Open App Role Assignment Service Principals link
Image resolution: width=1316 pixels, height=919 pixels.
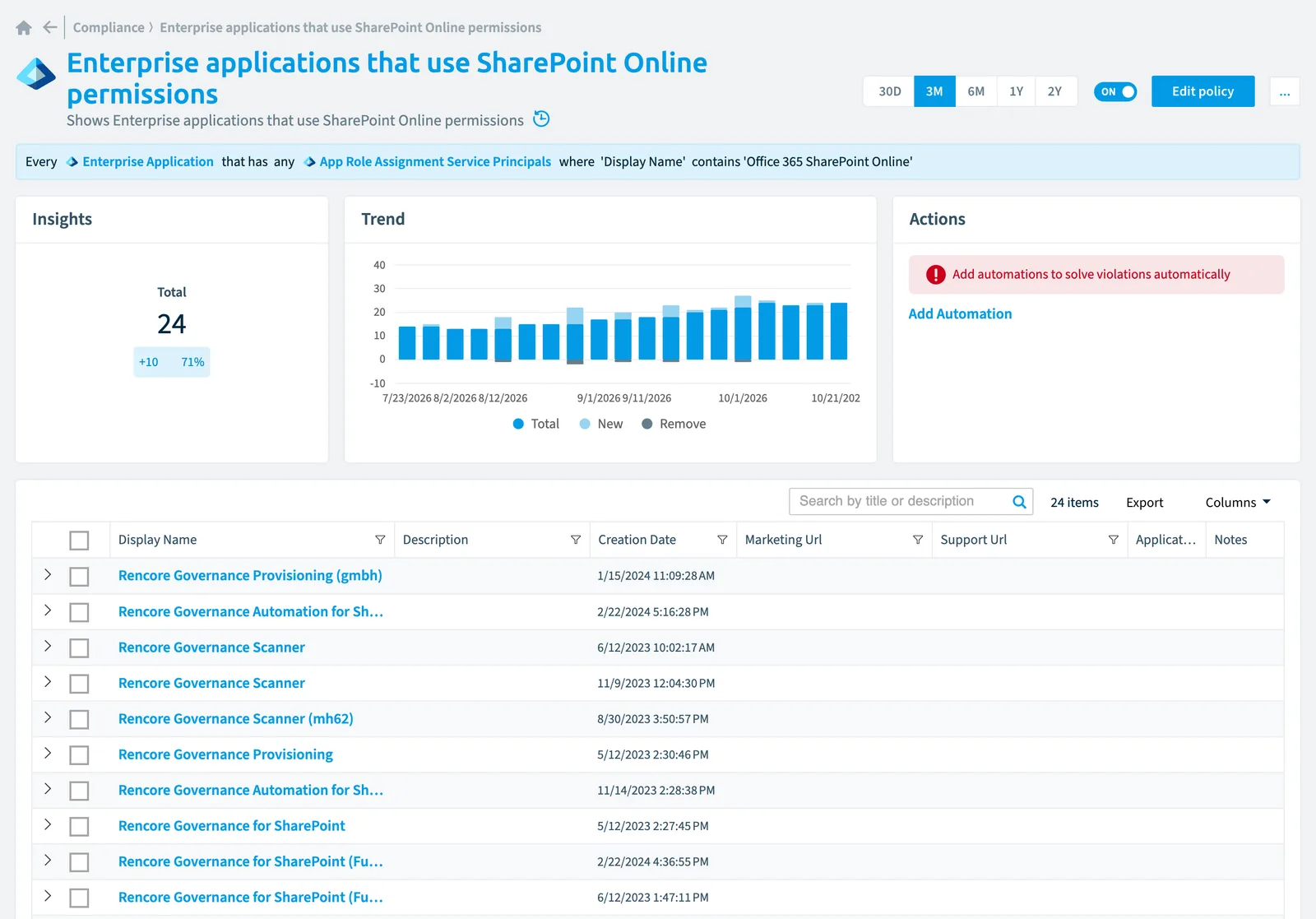[435, 162]
